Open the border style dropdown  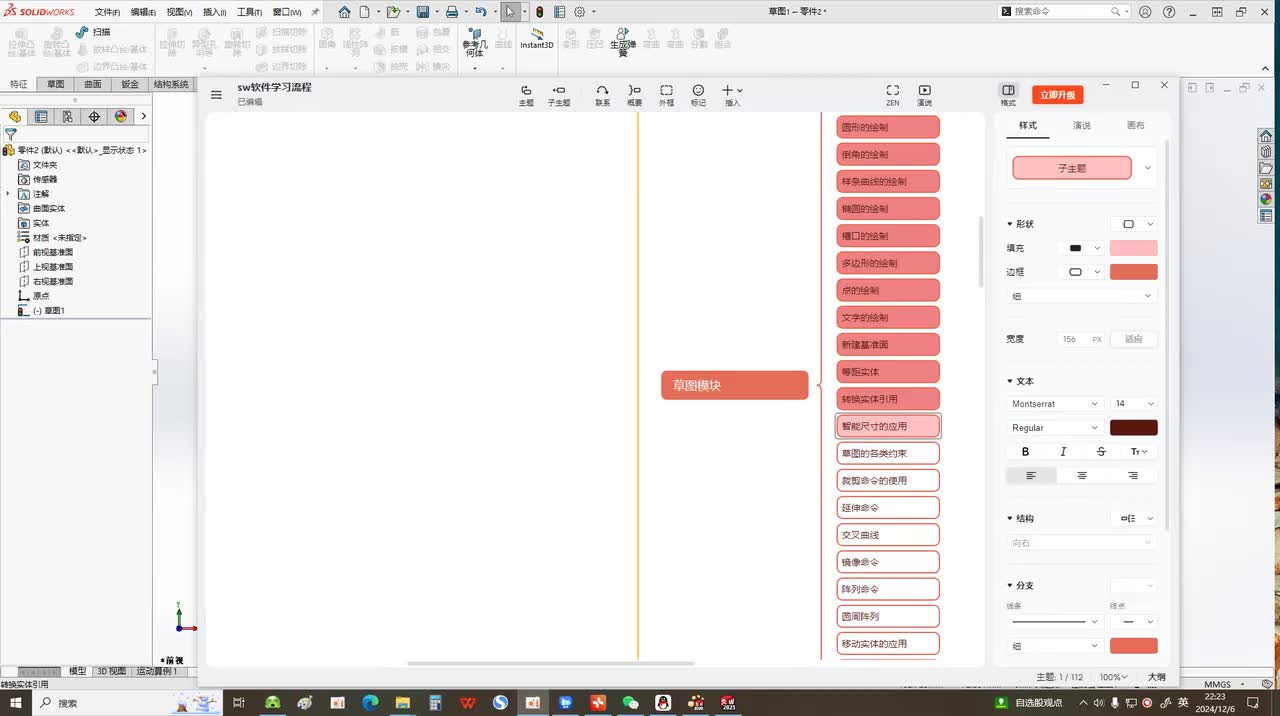click(x=1081, y=272)
